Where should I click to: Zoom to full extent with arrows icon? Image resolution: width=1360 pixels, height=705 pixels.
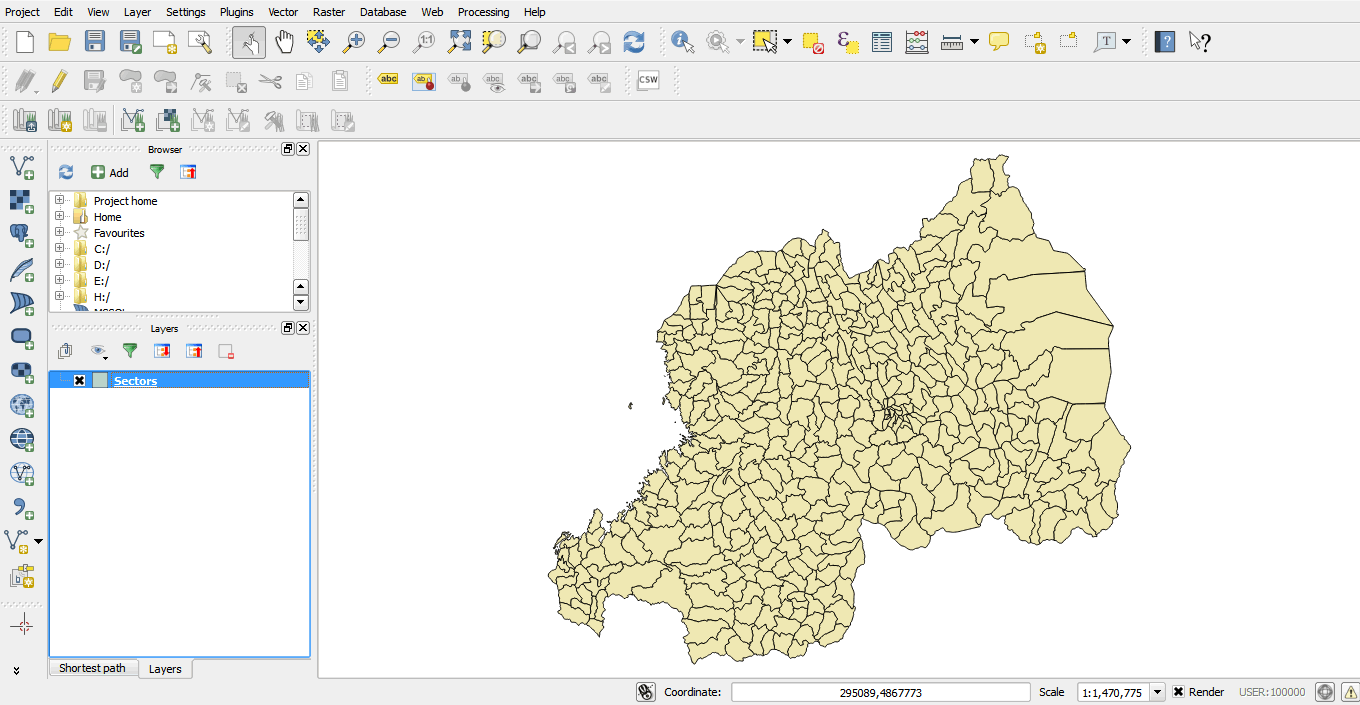coord(459,42)
